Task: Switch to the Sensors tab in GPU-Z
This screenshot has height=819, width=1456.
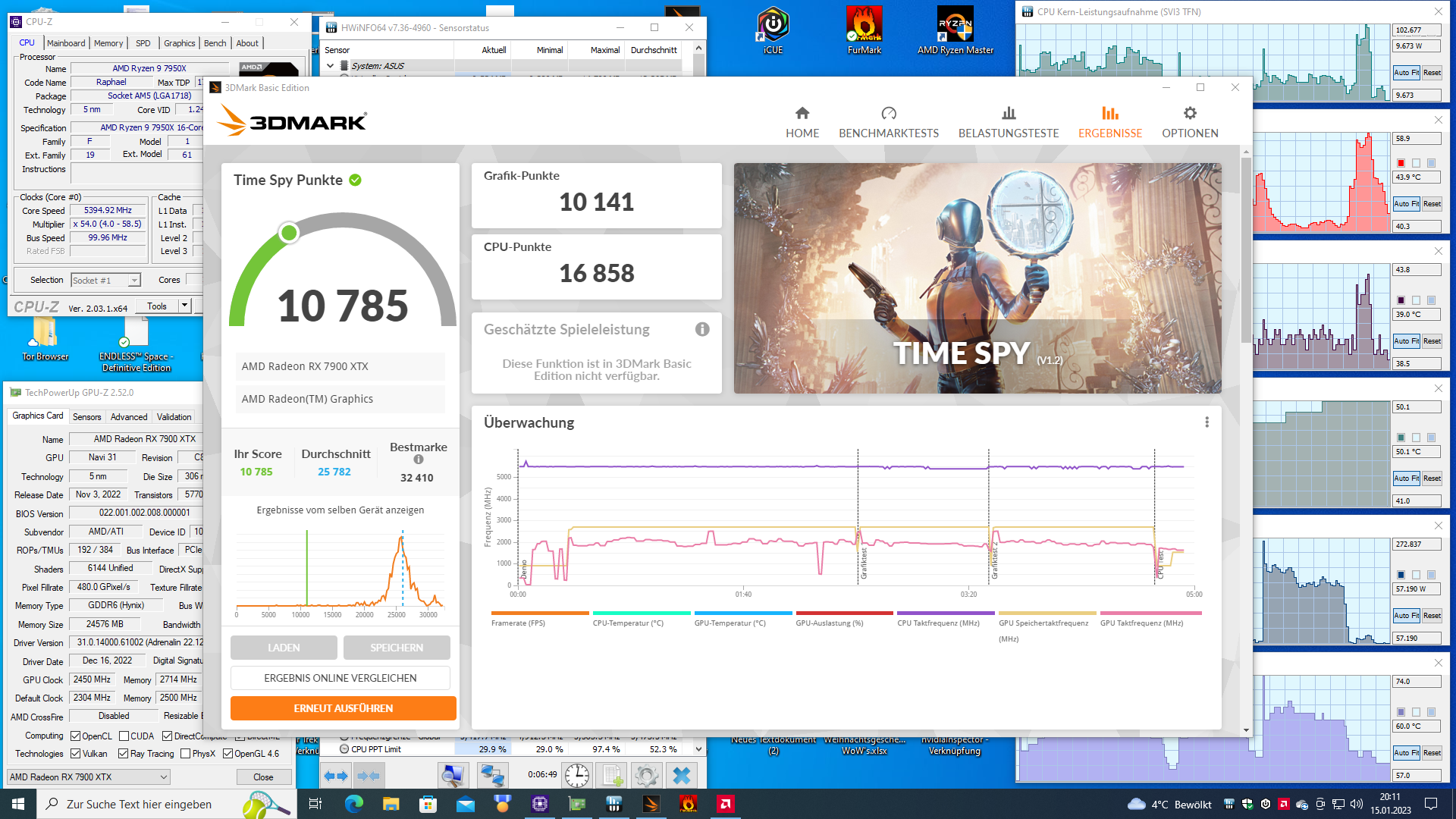Action: [x=86, y=416]
